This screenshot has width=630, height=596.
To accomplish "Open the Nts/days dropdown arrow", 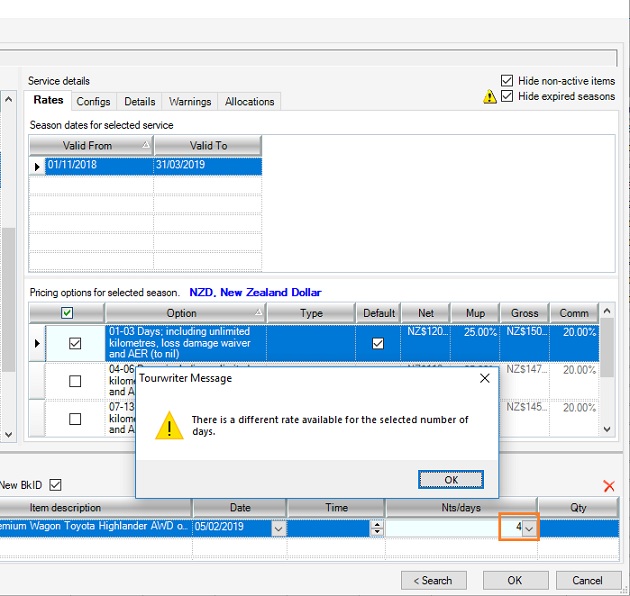I will (529, 528).
